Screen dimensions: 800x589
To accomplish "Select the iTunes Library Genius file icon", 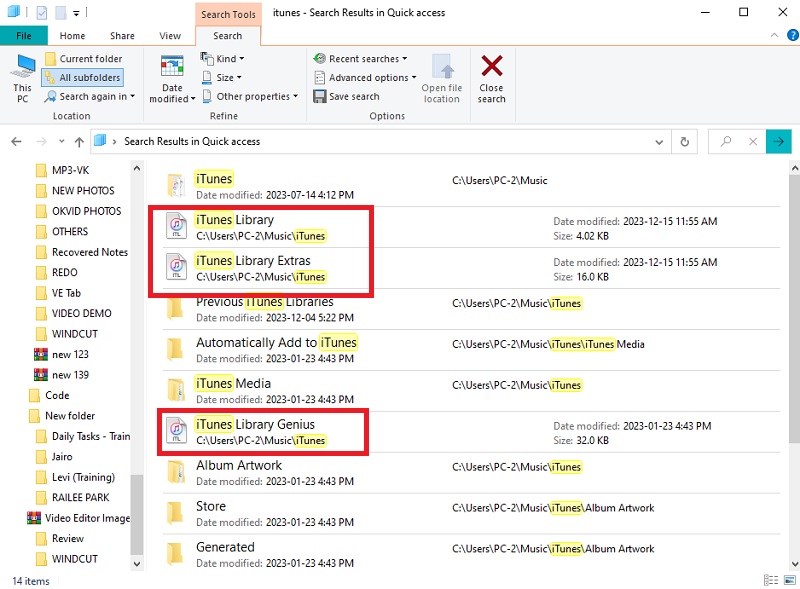I will [x=177, y=431].
